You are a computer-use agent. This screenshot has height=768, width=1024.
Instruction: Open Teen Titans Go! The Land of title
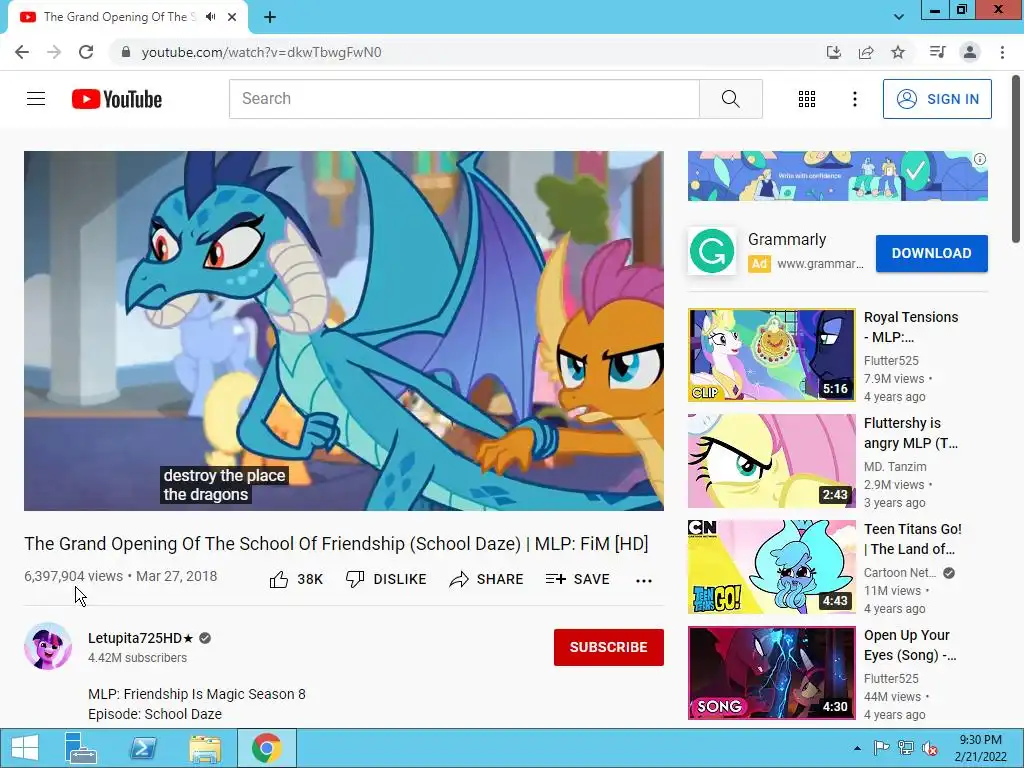(913, 539)
